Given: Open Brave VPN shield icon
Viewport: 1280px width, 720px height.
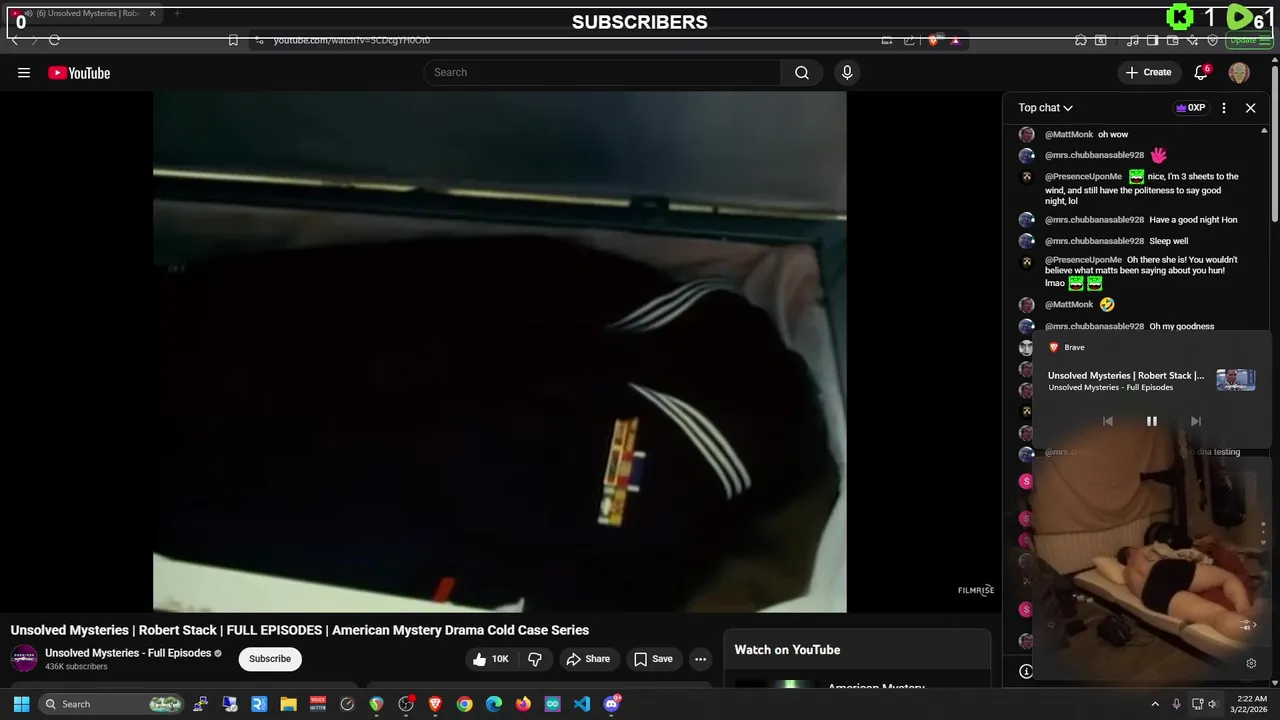Looking at the screenshot, I should click(1213, 40).
